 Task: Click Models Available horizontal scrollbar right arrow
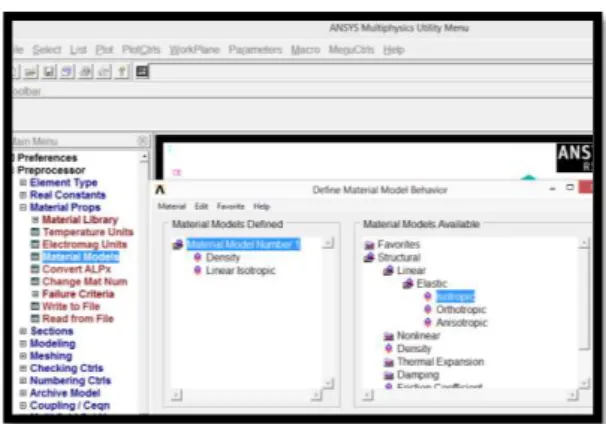(572, 395)
